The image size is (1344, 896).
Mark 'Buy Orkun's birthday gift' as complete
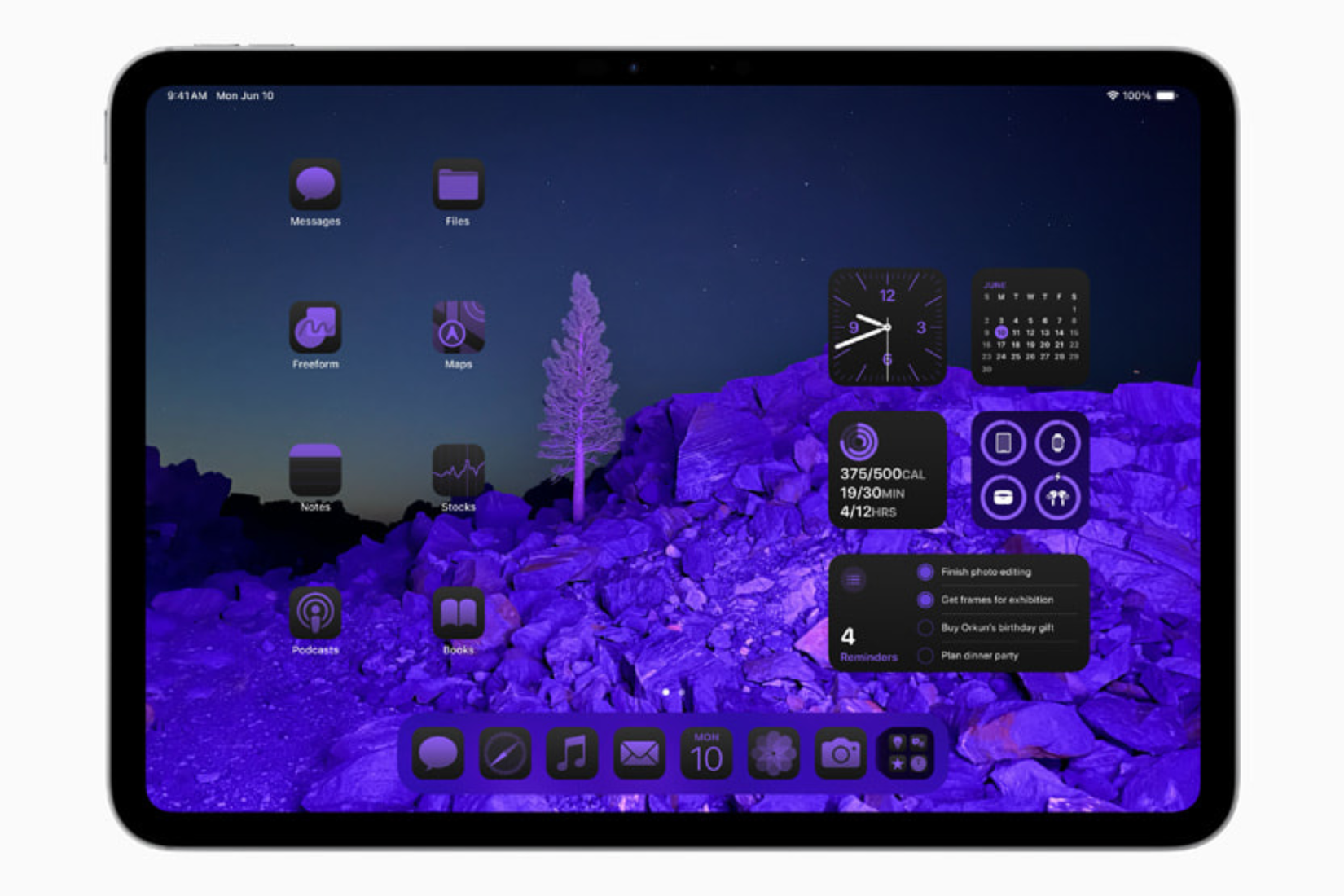(x=925, y=627)
